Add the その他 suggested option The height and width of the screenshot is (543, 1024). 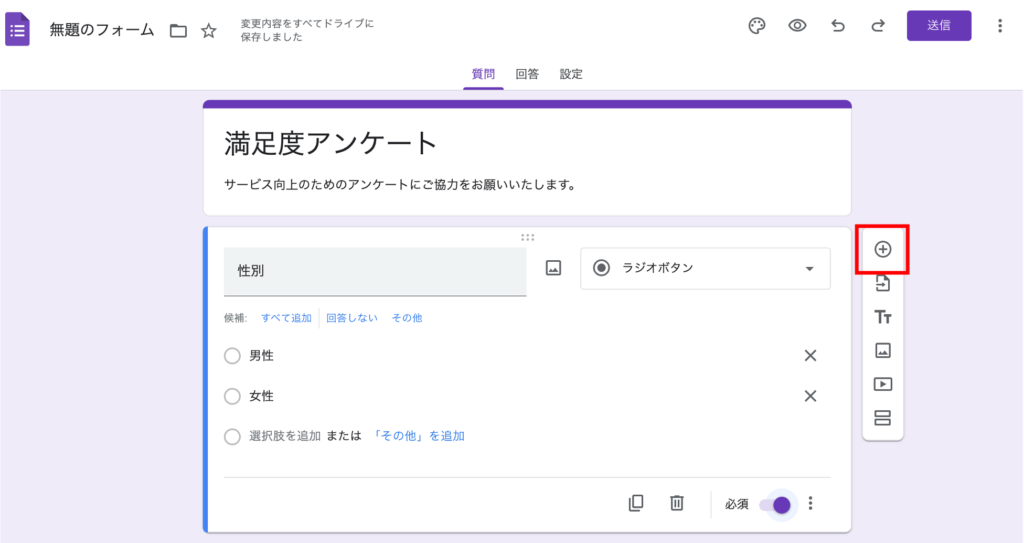406,318
